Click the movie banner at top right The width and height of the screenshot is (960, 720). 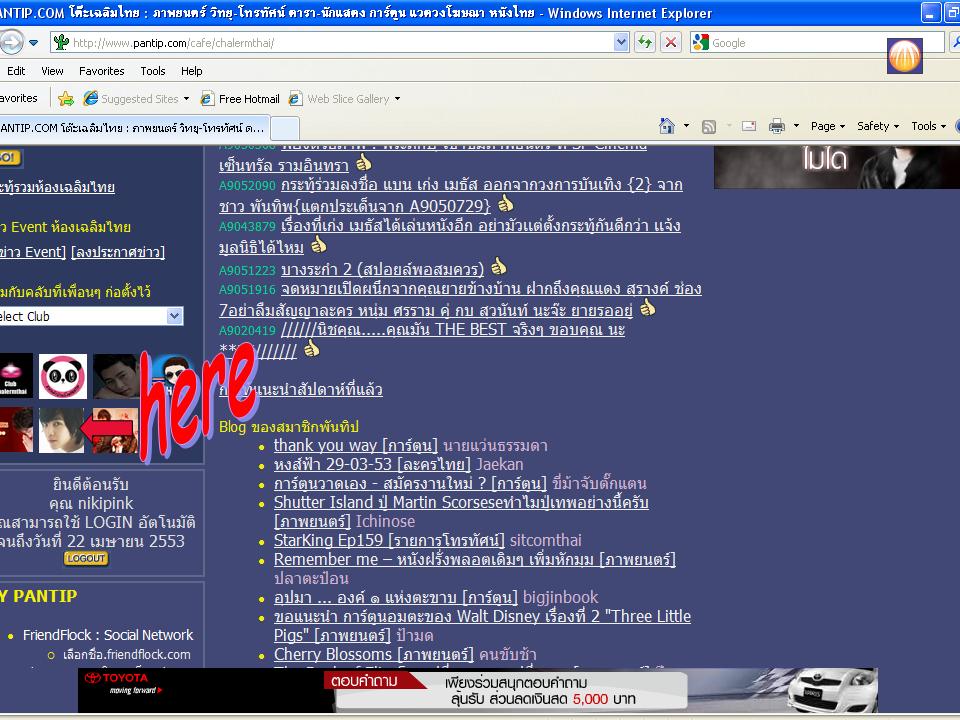point(837,167)
